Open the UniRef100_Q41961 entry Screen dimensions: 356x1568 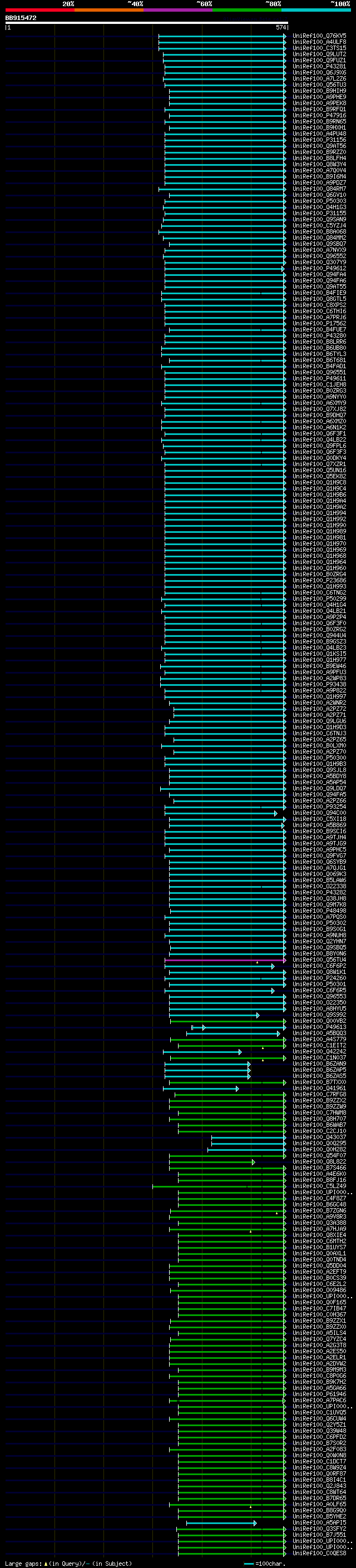[x=319, y=1089]
